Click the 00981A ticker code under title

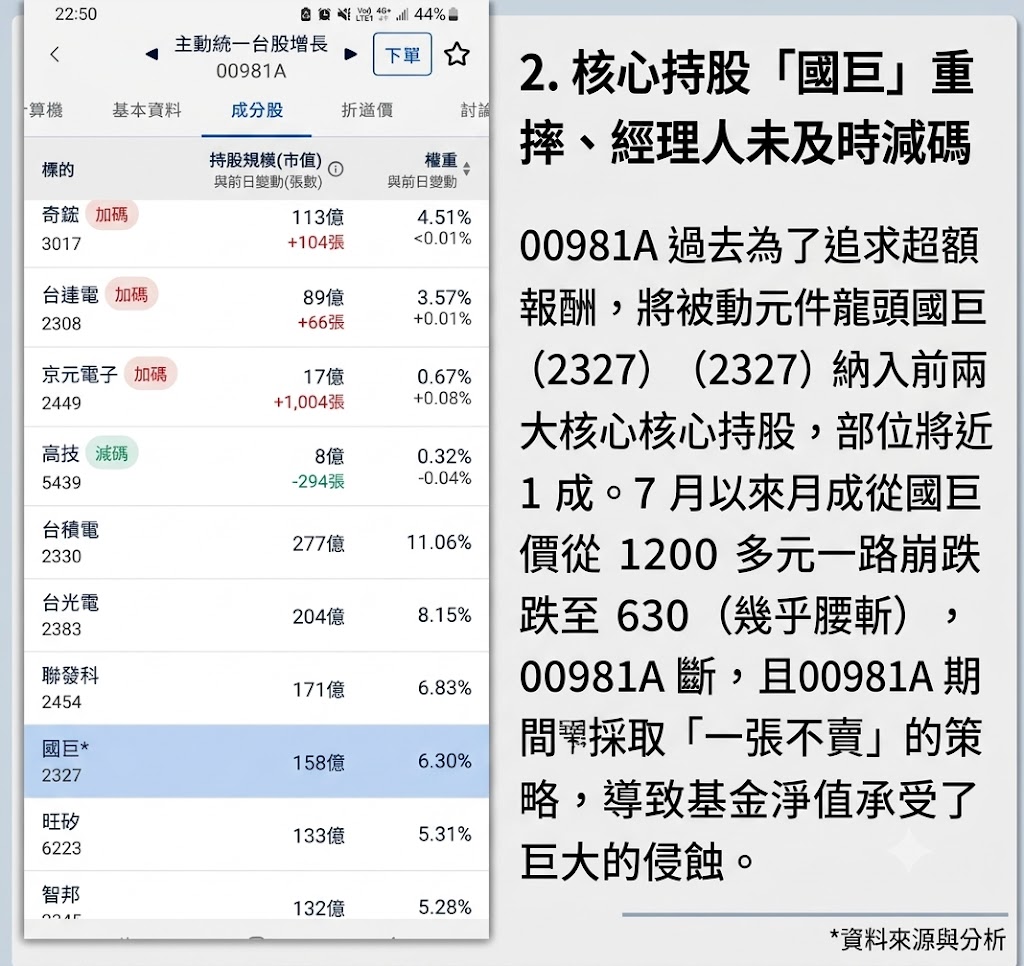click(x=251, y=71)
